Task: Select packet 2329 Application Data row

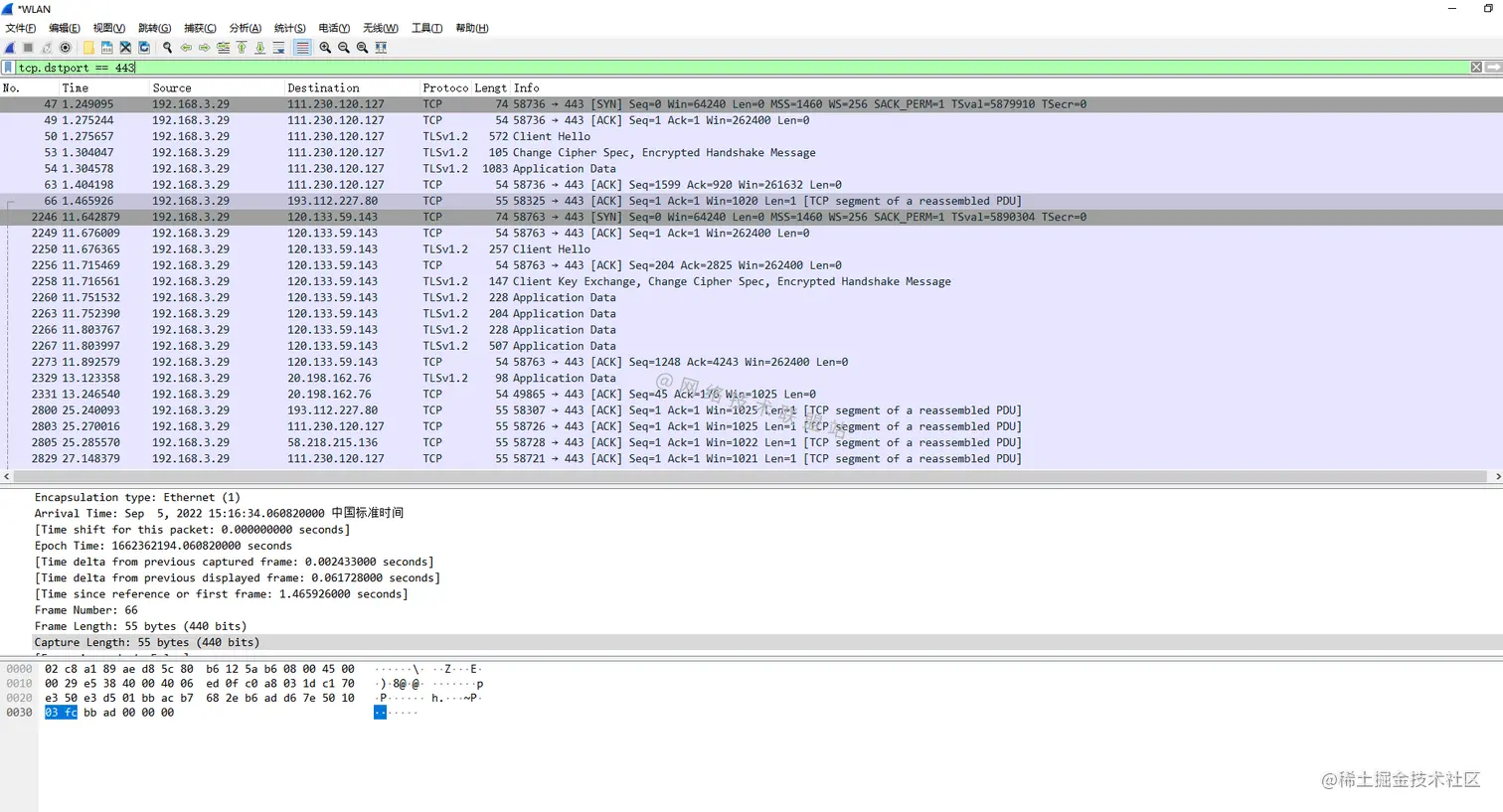Action: point(751,378)
